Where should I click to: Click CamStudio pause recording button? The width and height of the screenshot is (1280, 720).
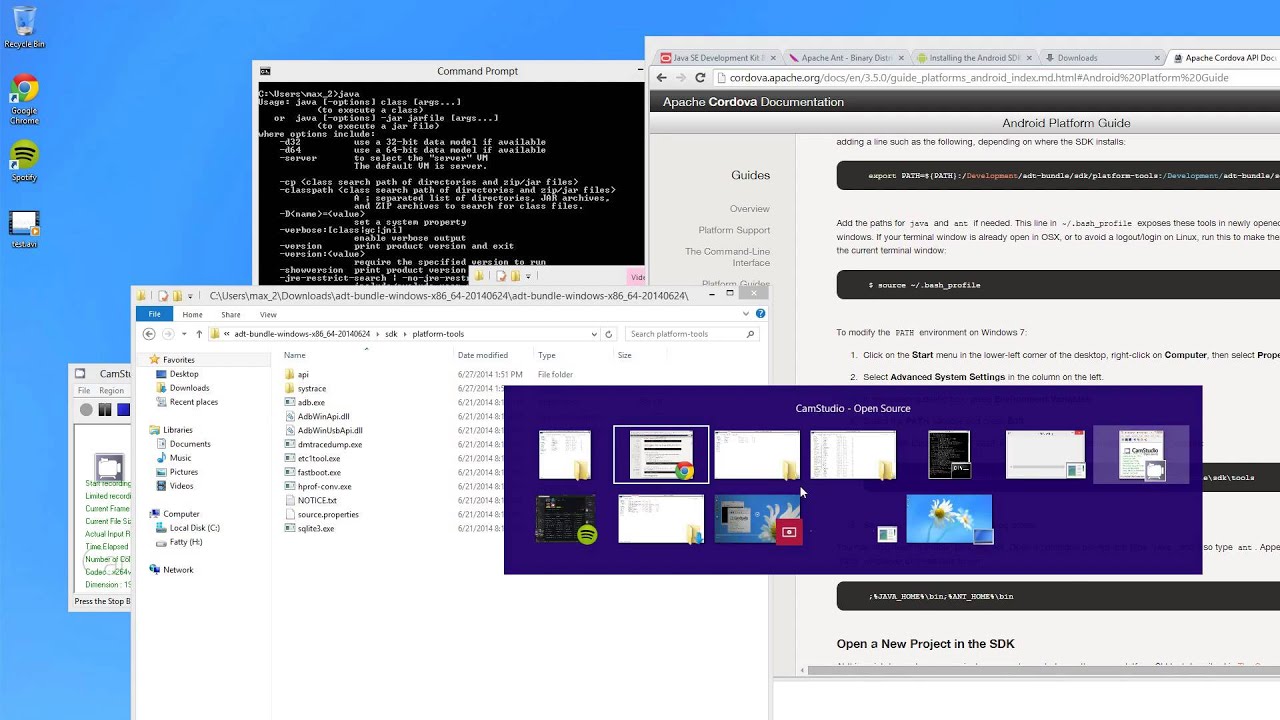pyautogui.click(x=105, y=410)
